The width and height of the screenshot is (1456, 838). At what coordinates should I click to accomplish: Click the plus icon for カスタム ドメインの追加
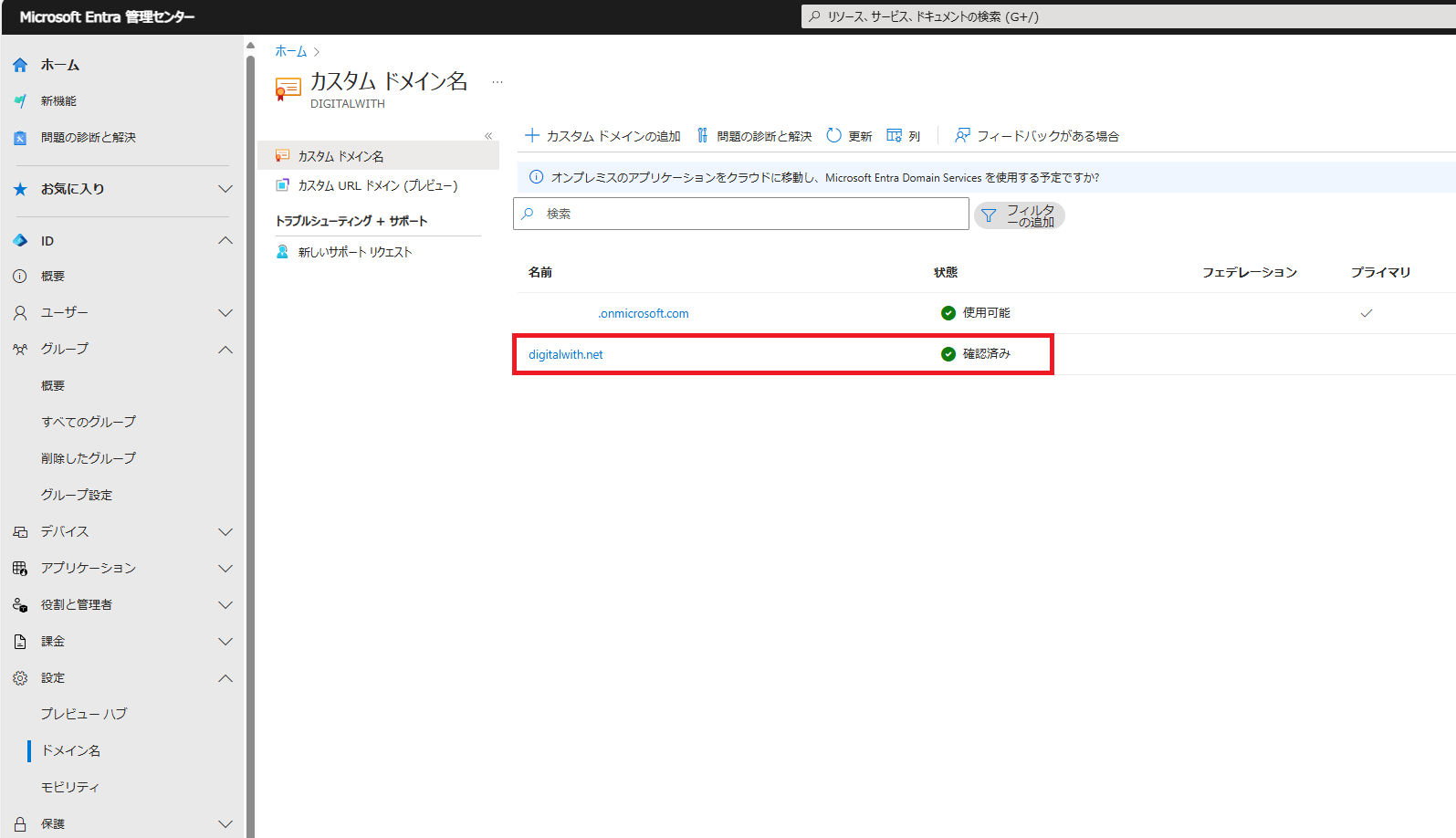pos(532,135)
